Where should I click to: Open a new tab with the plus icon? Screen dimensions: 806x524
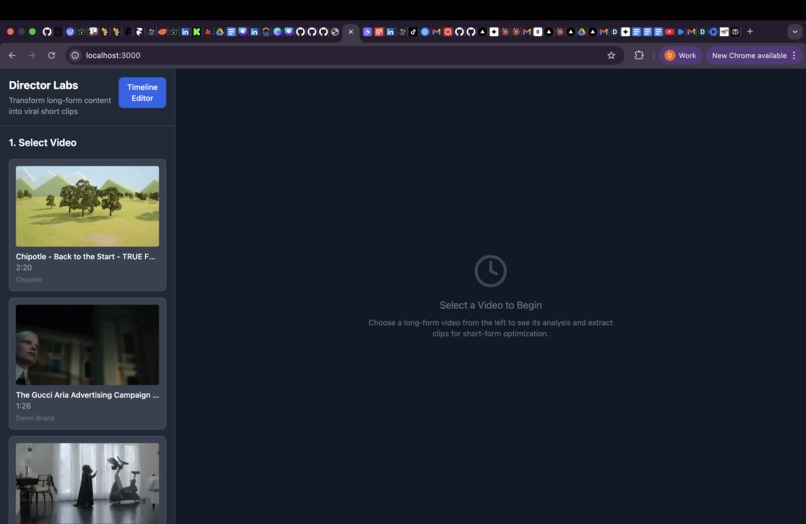[750, 31]
